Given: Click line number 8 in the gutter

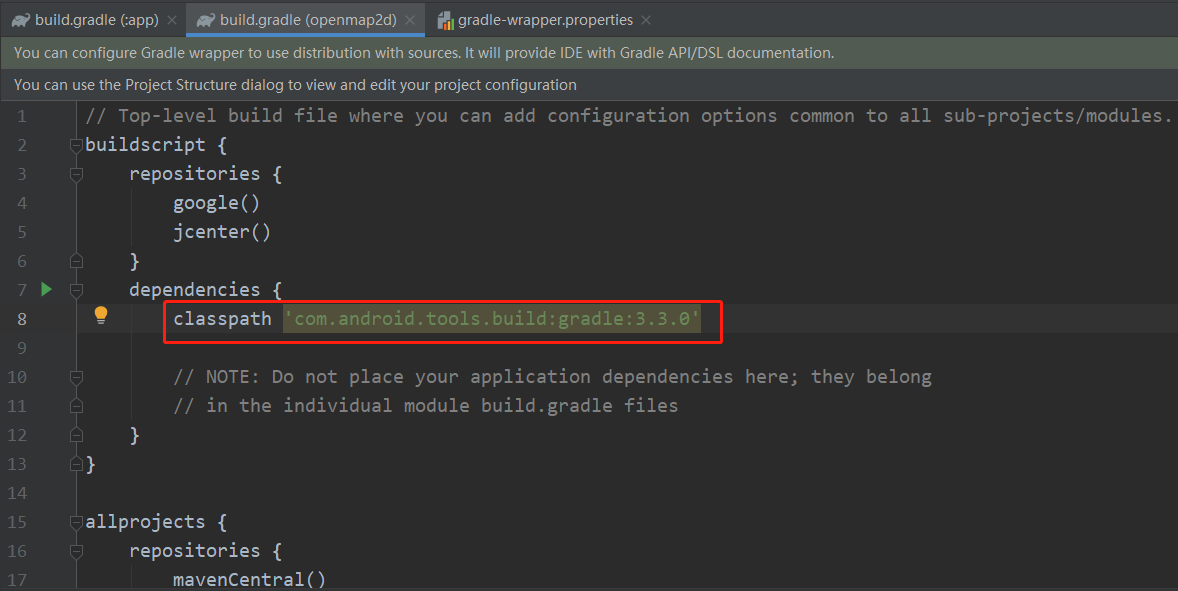Looking at the screenshot, I should (x=22, y=319).
